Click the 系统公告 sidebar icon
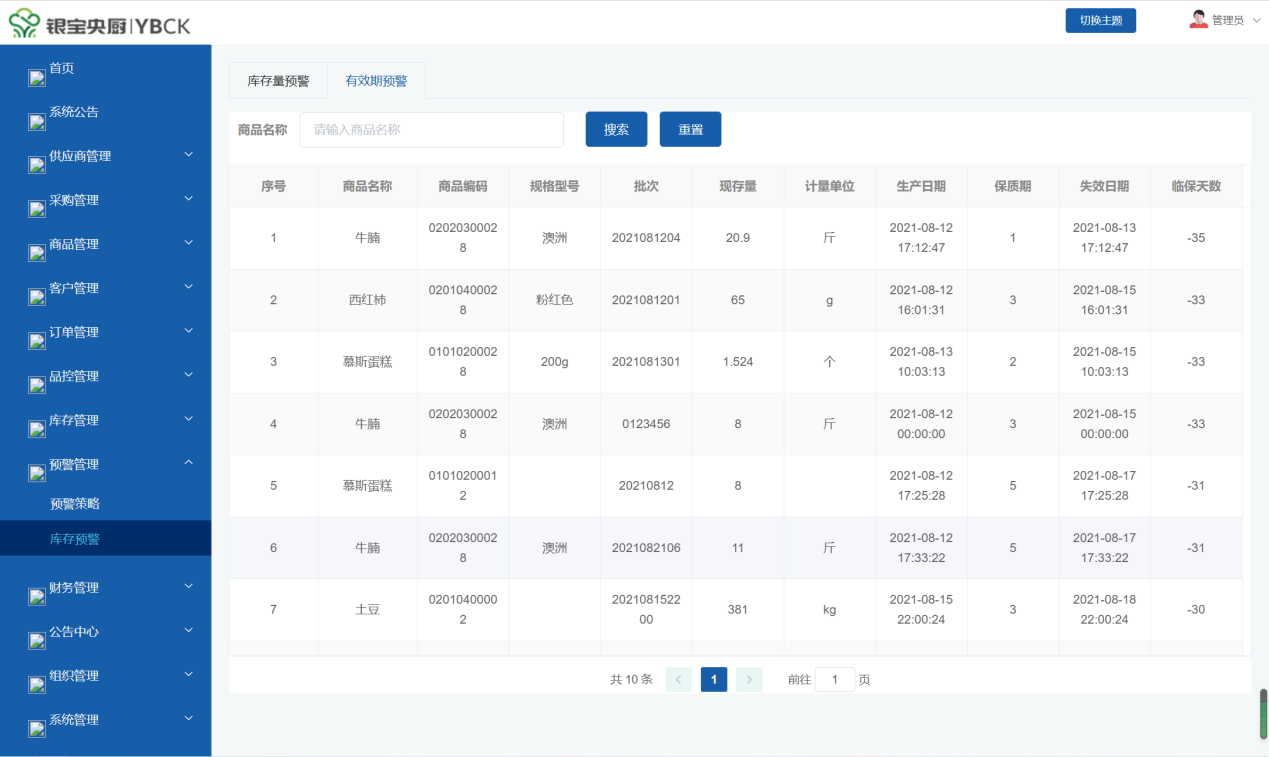Viewport: 1269px width, 757px height. (x=37, y=122)
